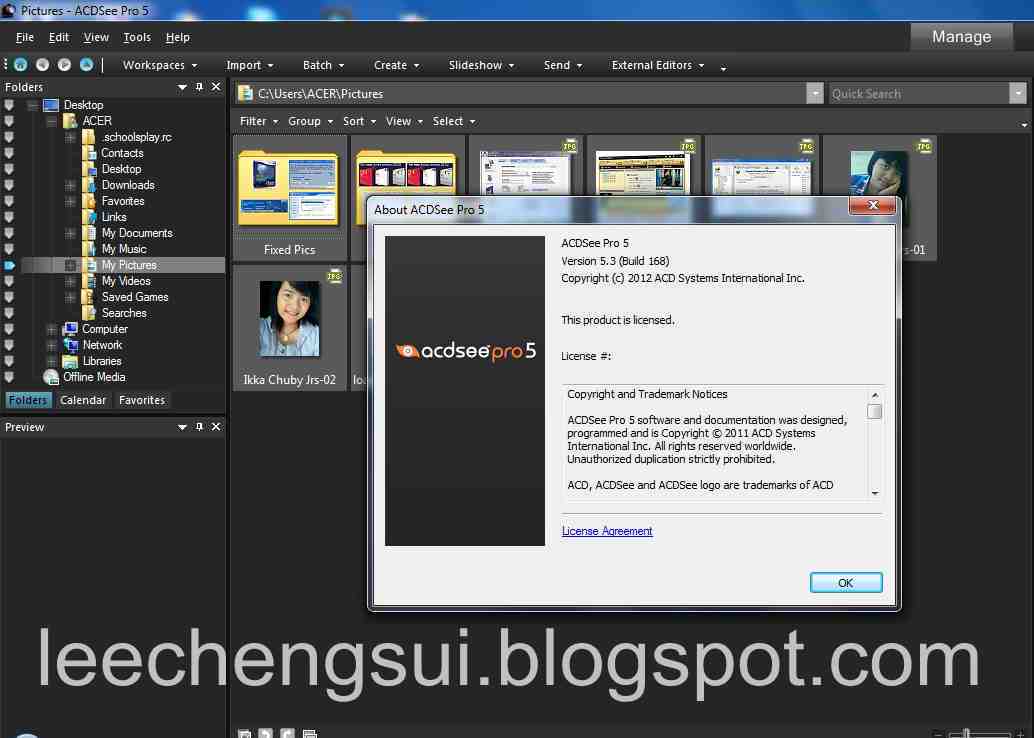Click the Home toolbar icon

tap(20, 65)
